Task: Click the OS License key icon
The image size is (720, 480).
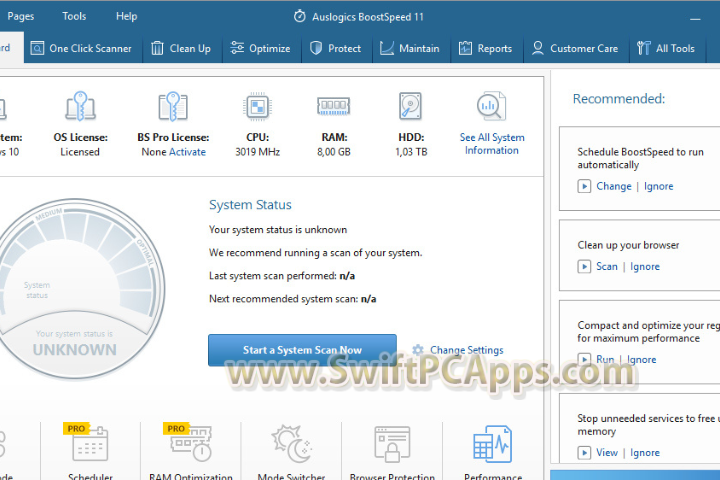Action: pos(80,106)
